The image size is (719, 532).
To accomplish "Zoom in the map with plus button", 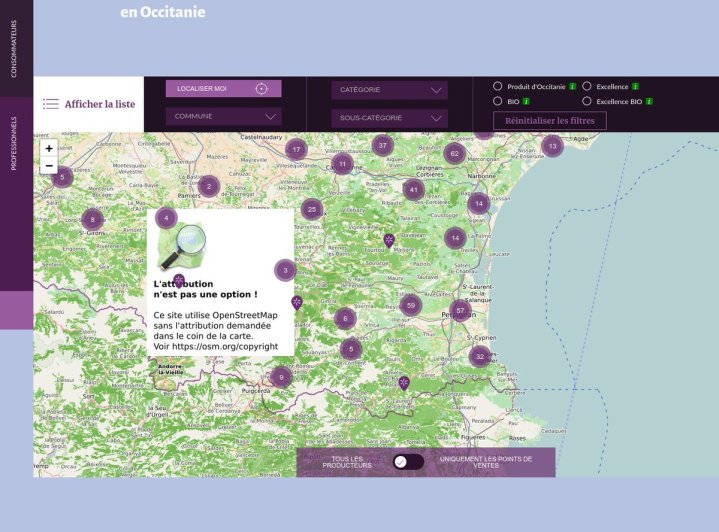I will pos(49,148).
